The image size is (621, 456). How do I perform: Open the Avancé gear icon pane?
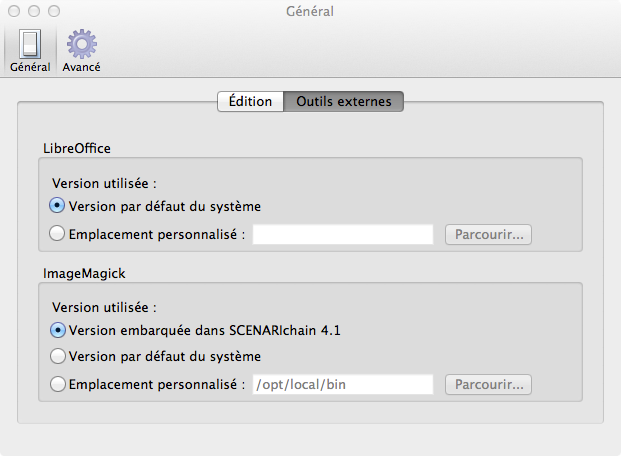coord(81,50)
